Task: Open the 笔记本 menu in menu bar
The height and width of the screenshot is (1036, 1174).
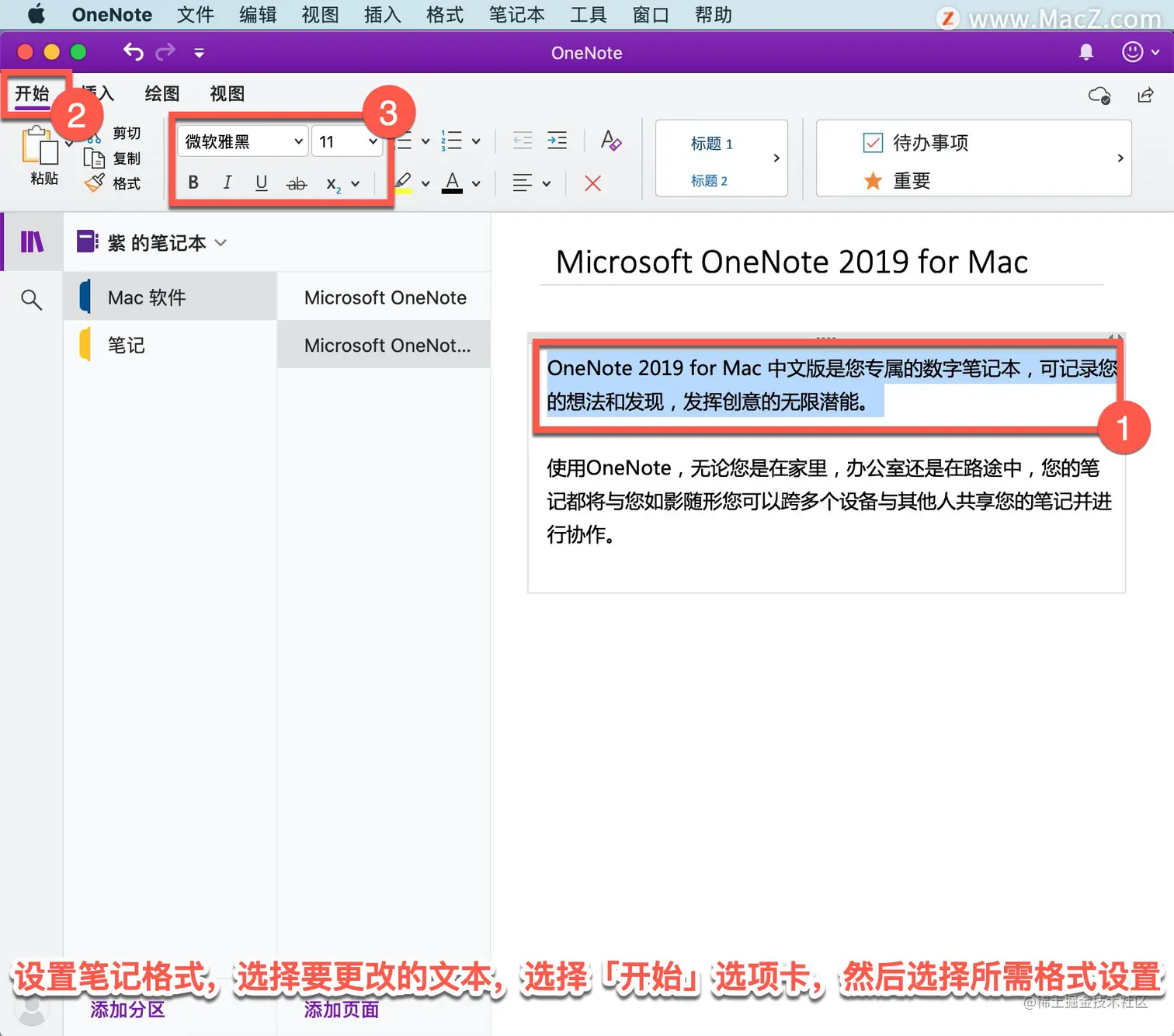Action: [516, 15]
